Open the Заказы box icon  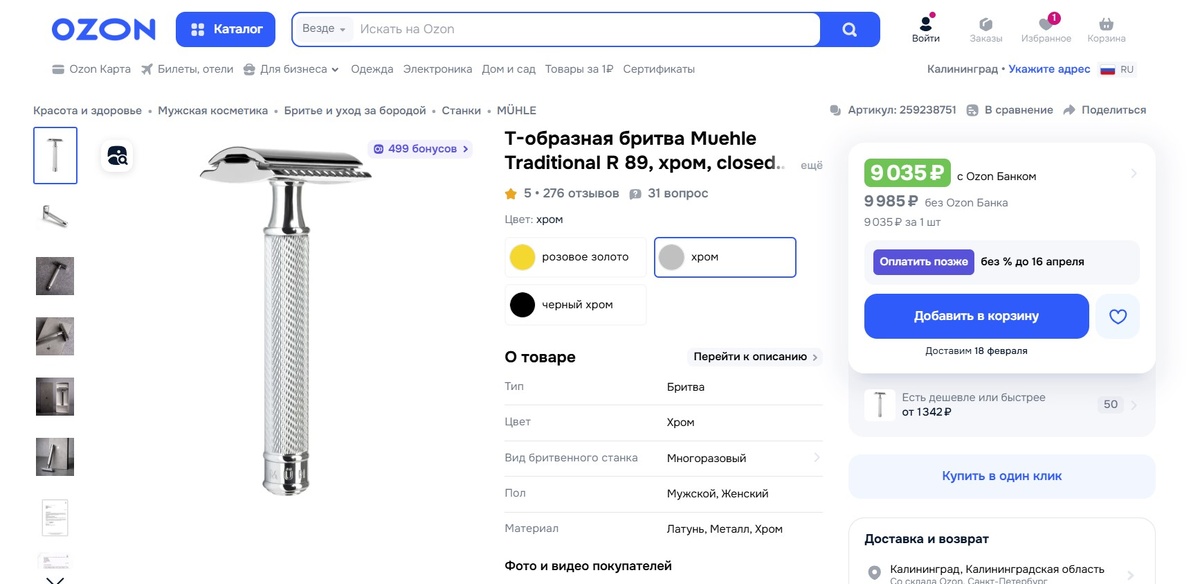point(986,29)
